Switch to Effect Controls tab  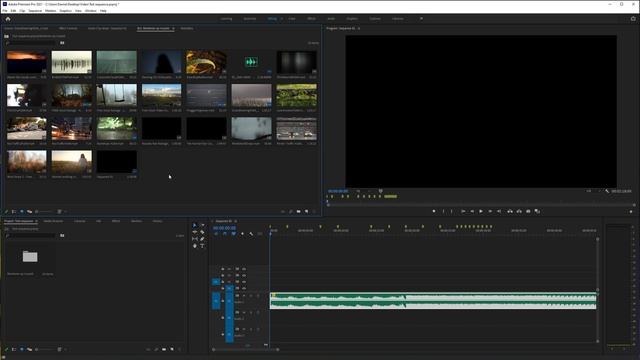pos(68,29)
